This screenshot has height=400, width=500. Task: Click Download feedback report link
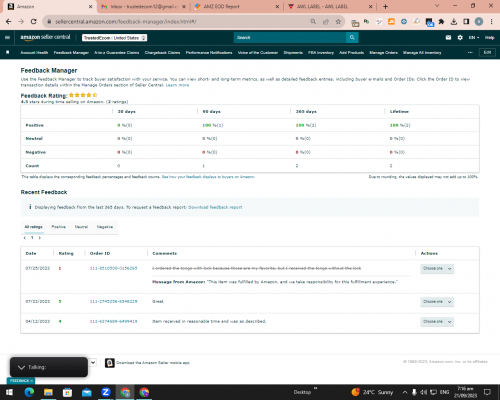[x=215, y=207]
